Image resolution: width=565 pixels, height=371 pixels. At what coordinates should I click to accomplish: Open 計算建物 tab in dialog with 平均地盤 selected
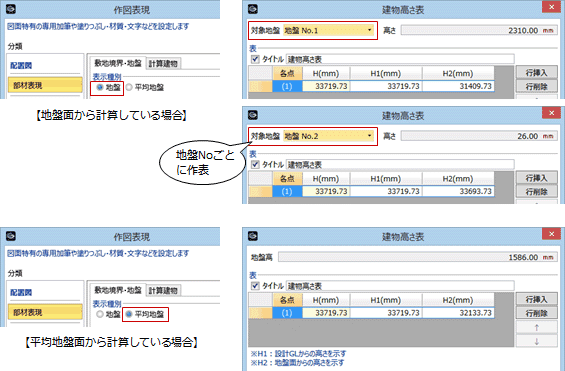(x=163, y=291)
